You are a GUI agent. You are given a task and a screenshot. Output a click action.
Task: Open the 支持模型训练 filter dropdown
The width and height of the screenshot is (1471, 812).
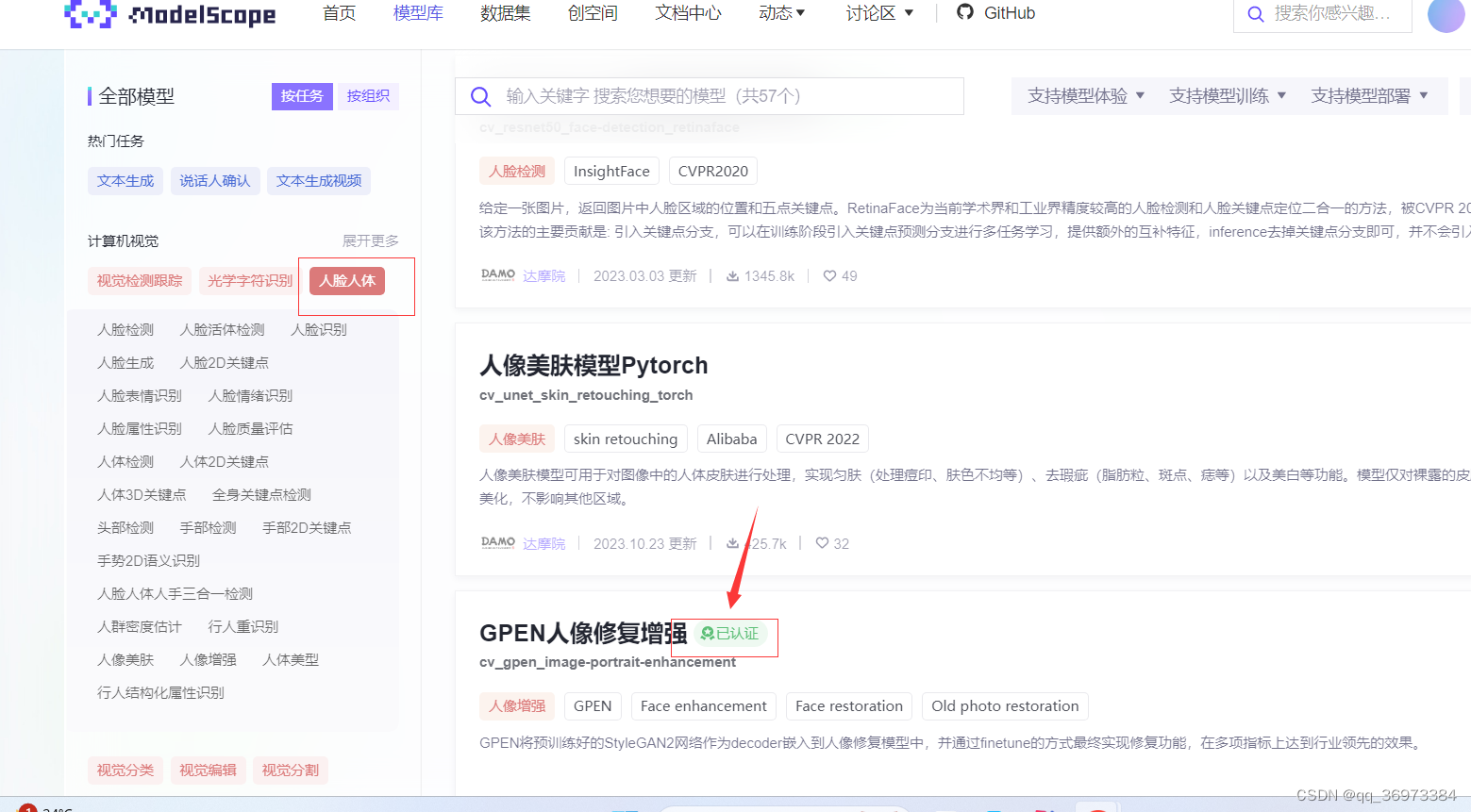pyautogui.click(x=1228, y=96)
